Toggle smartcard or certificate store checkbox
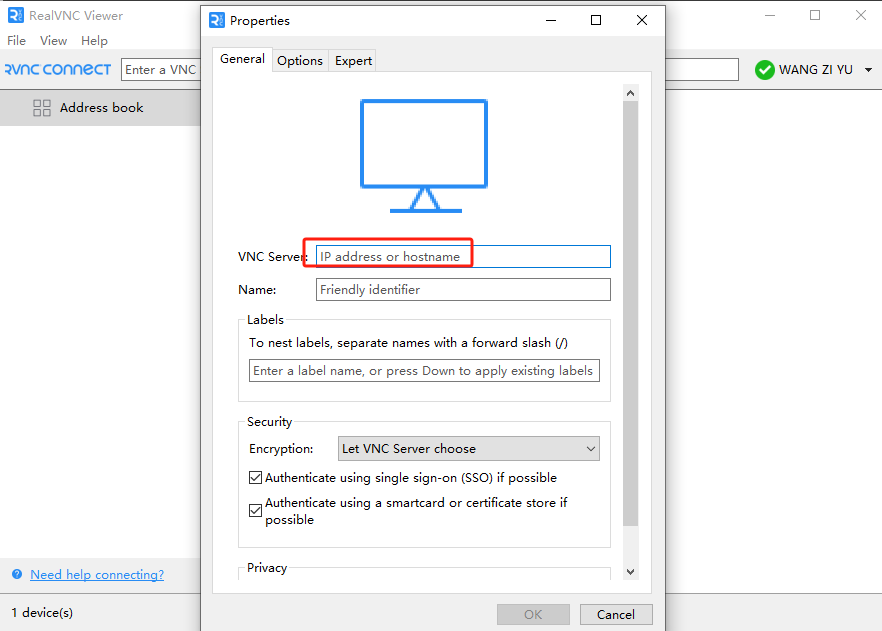This screenshot has height=631, width=882. (255, 511)
